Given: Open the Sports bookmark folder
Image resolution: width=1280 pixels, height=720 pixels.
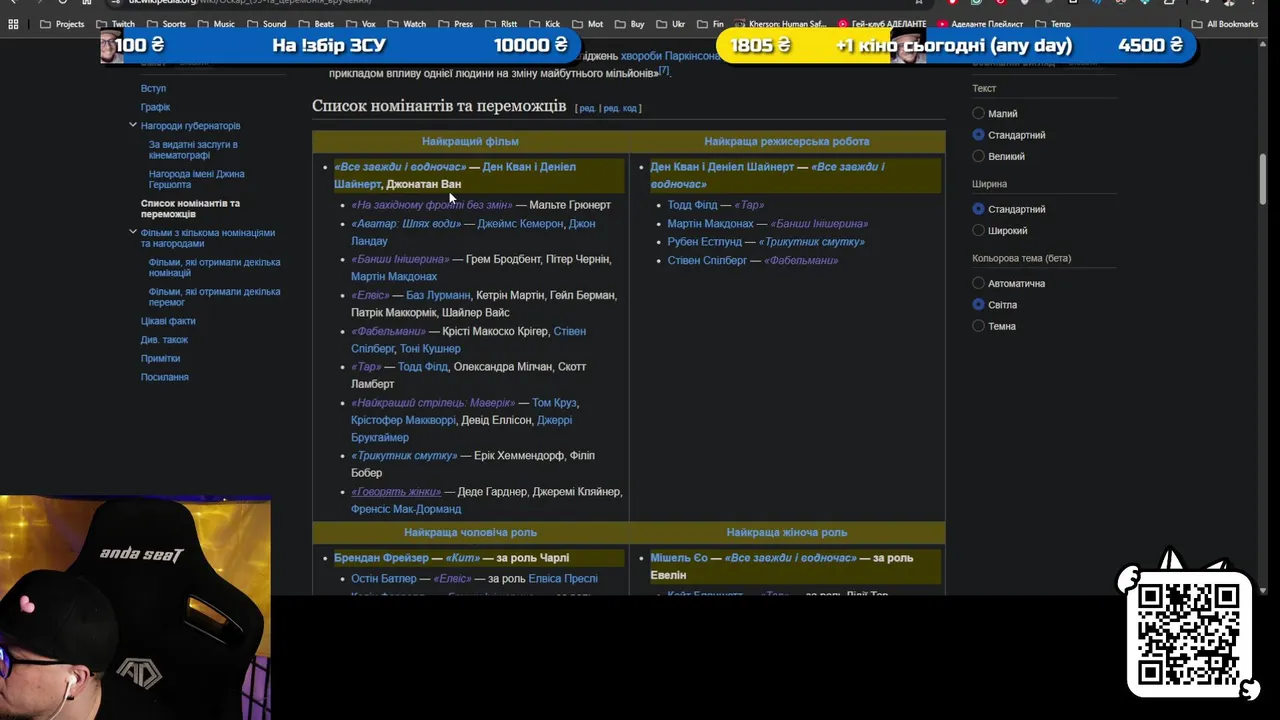Looking at the screenshot, I should click(166, 24).
